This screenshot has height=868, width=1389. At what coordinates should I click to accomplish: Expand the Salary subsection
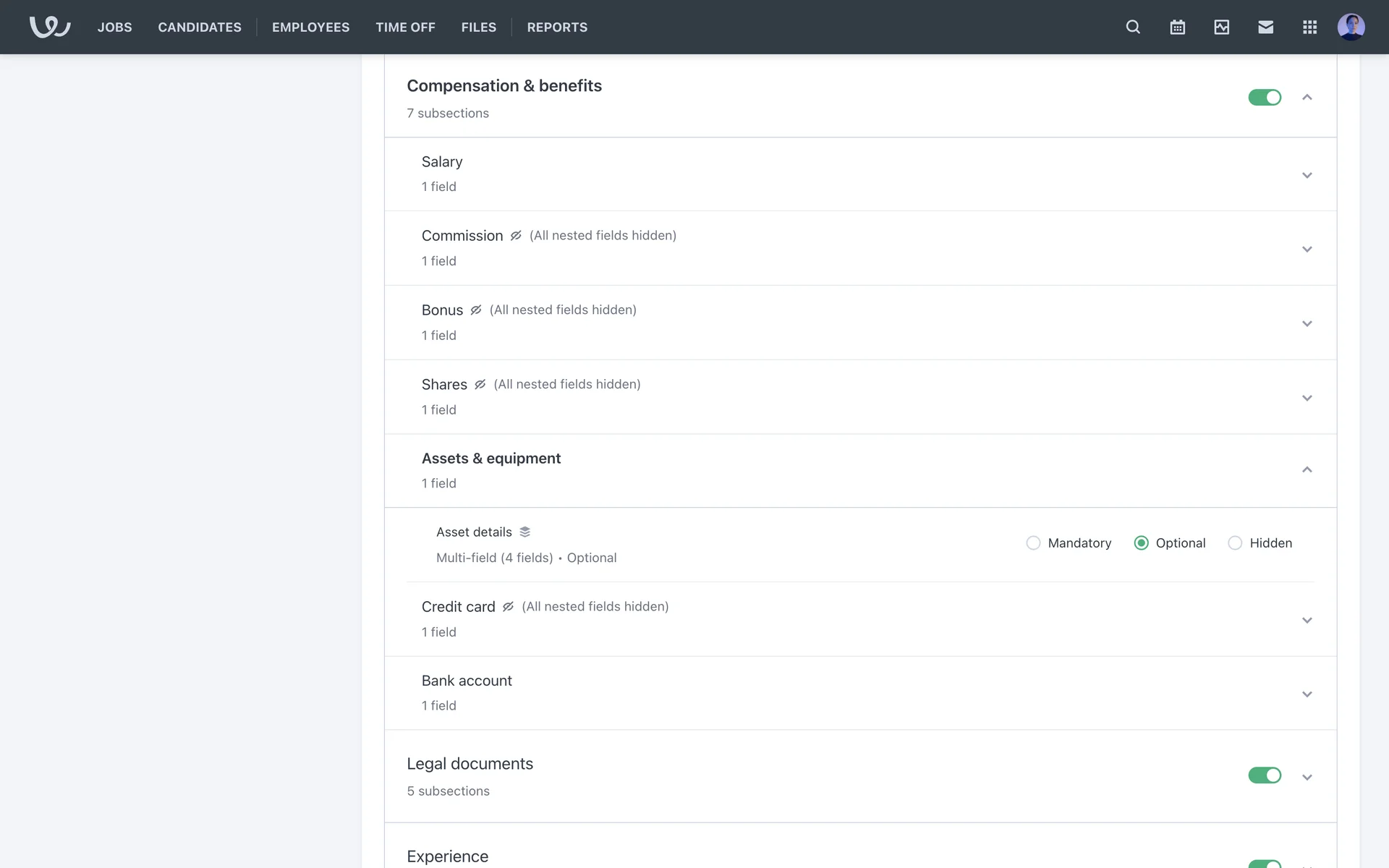[1307, 175]
